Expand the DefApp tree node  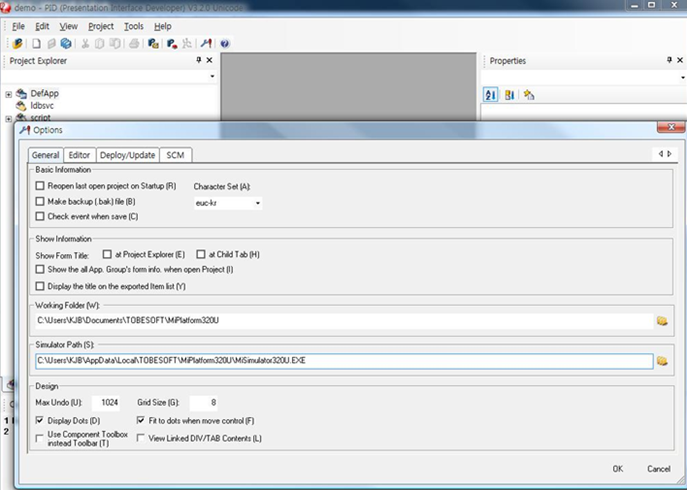coord(8,94)
